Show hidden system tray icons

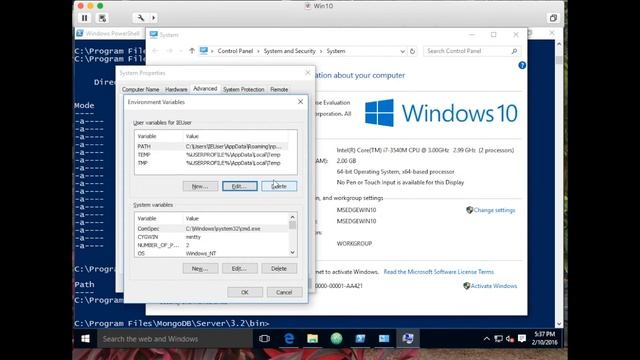click(487, 339)
